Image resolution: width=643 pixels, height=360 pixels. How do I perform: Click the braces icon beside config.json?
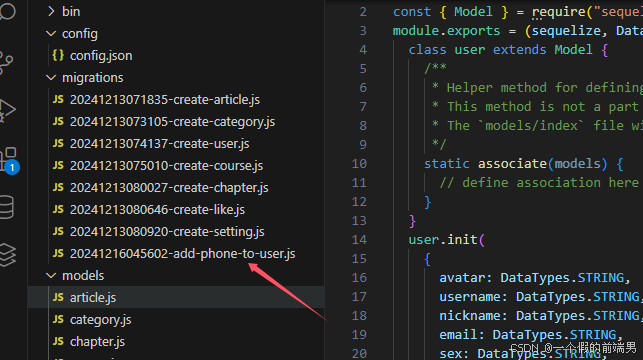pyautogui.click(x=58, y=55)
